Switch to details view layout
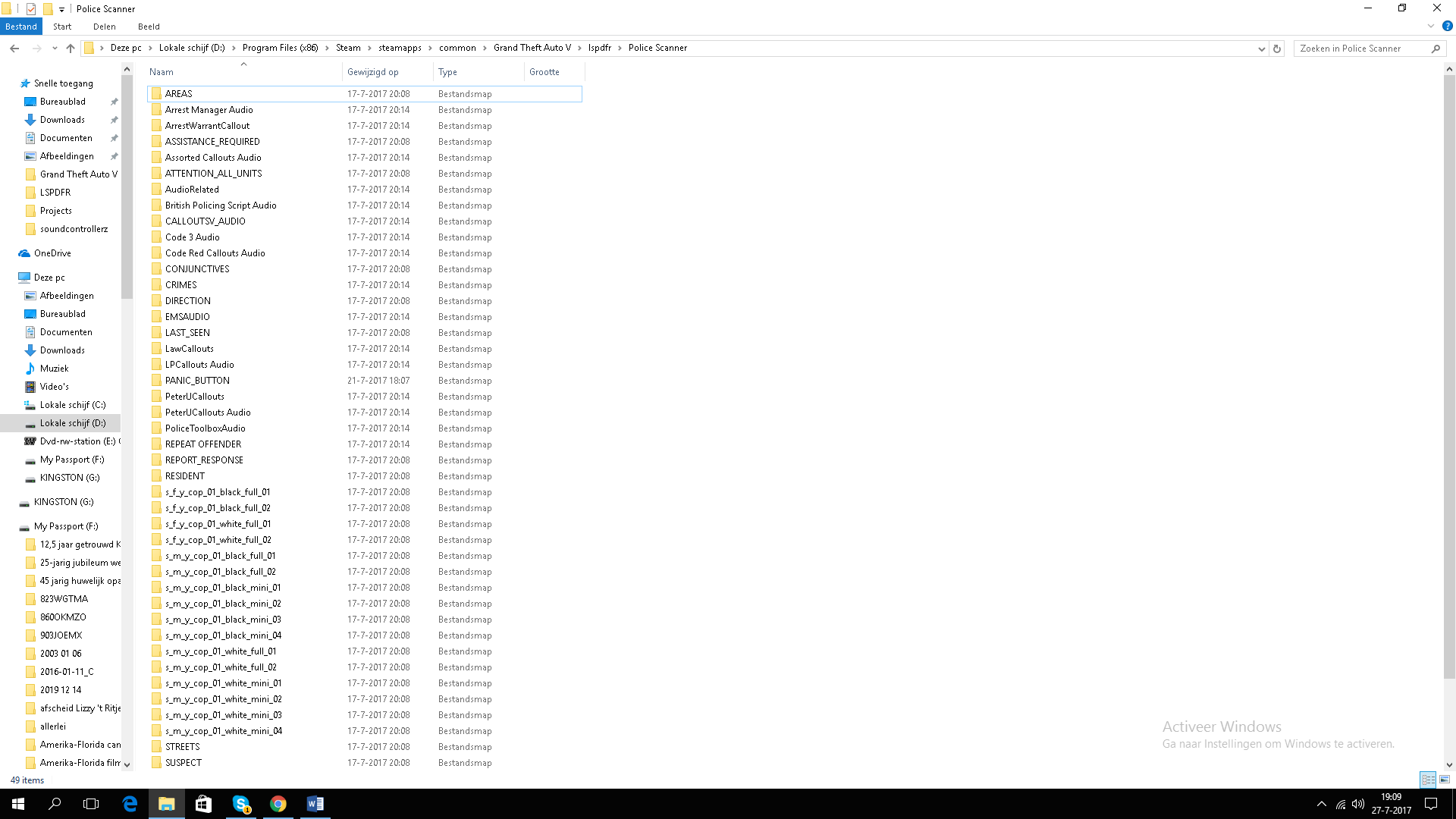 pos(1428,780)
